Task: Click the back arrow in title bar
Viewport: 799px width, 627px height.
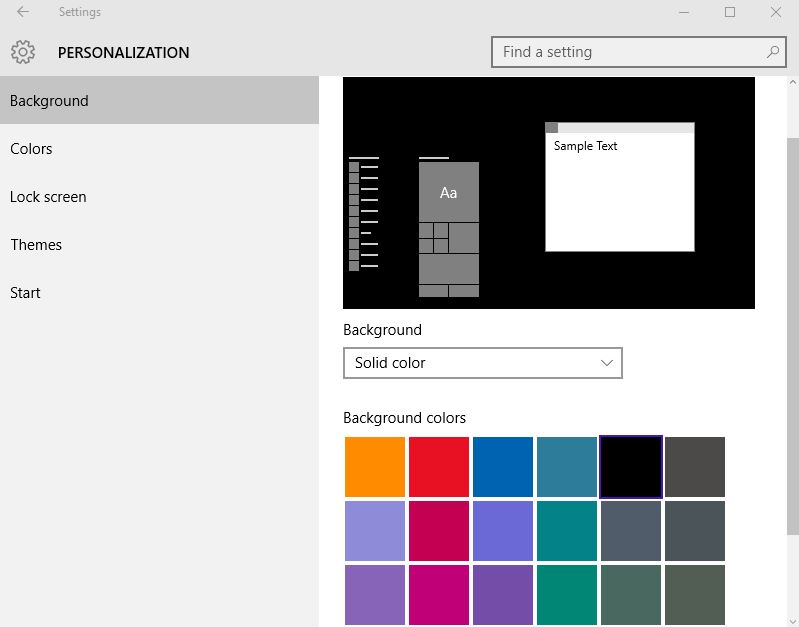Action: (x=23, y=13)
